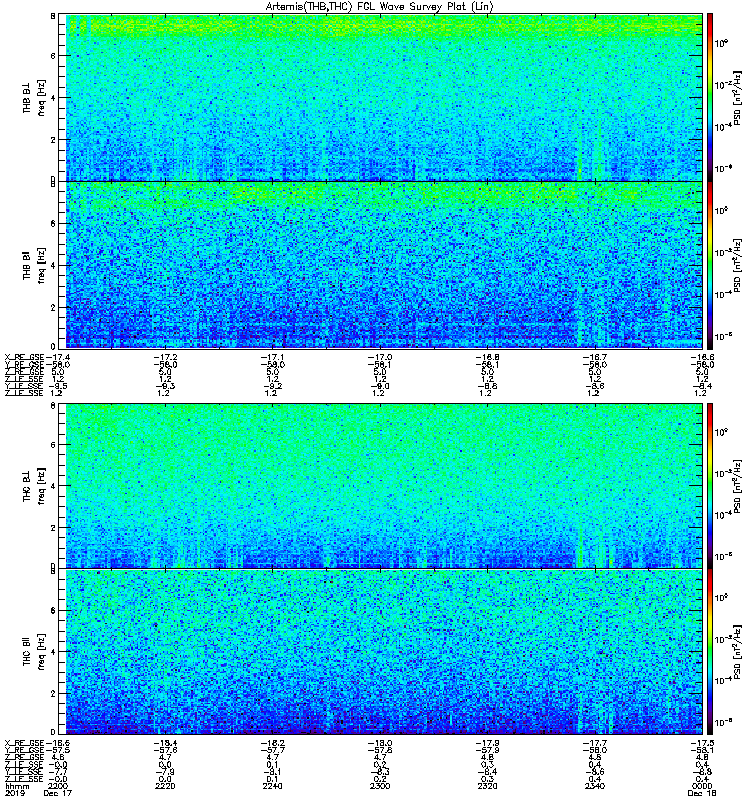Select the THC B⊥ freq [Hz] axis label

pyautogui.click(x=34, y=486)
